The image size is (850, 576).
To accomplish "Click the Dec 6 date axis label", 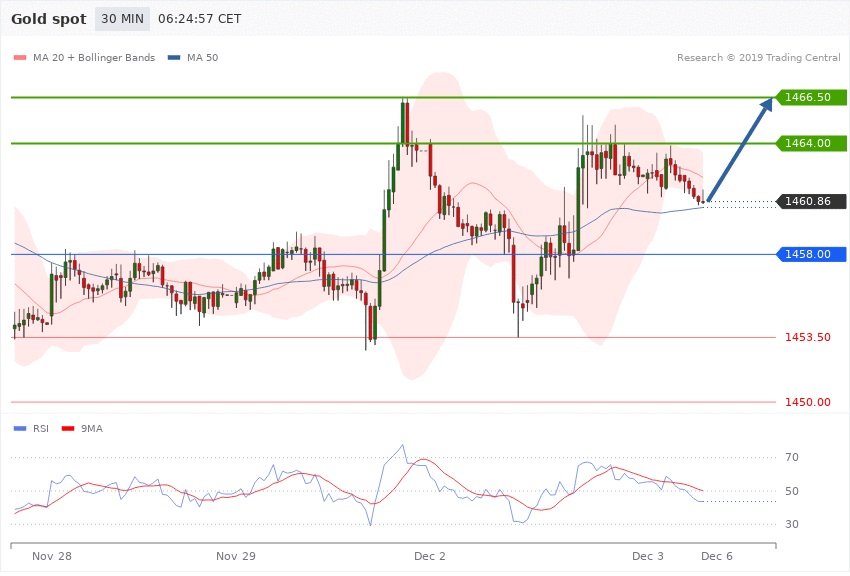I will (x=716, y=555).
